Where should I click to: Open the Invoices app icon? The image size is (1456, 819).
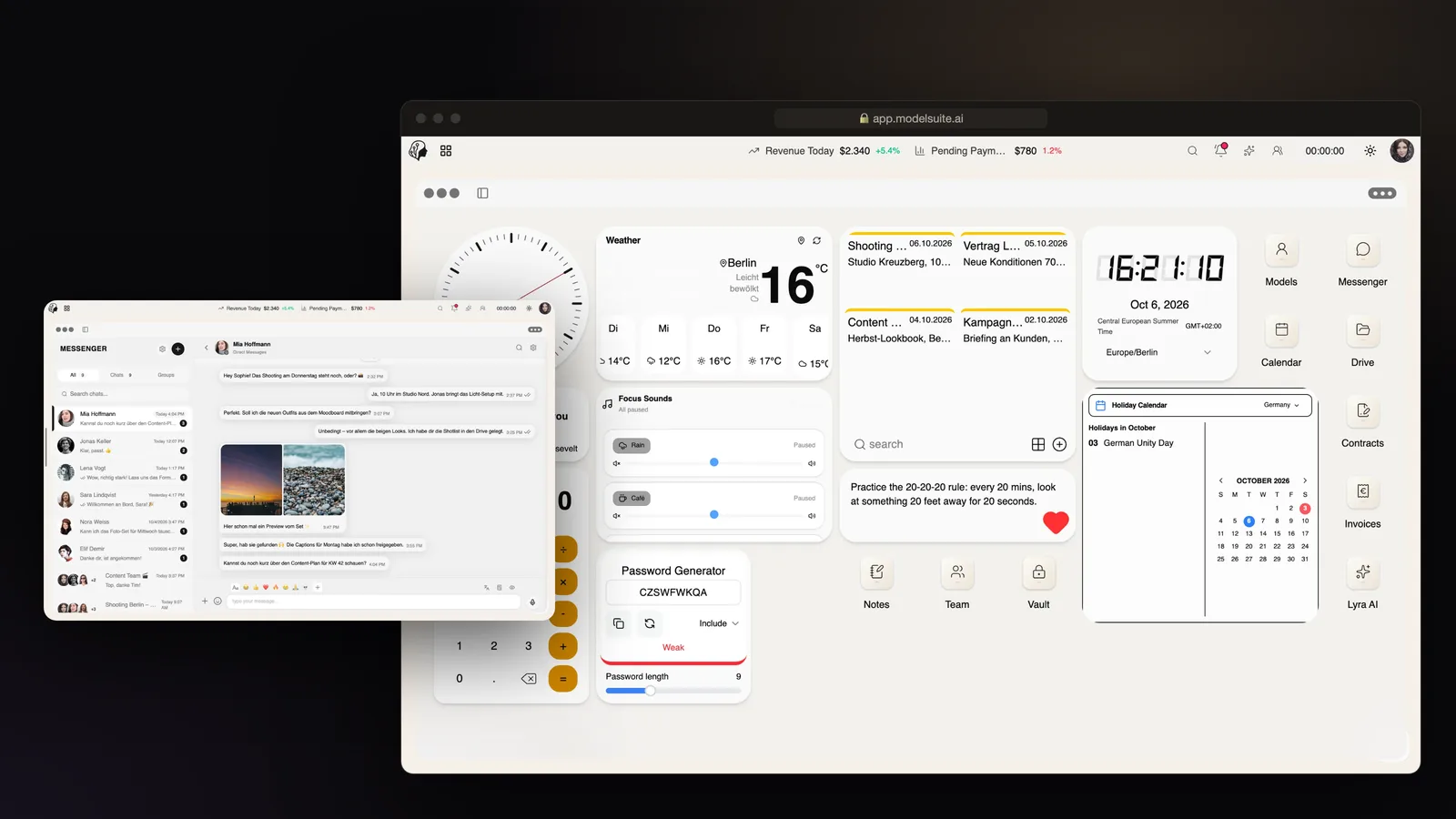click(x=1362, y=491)
